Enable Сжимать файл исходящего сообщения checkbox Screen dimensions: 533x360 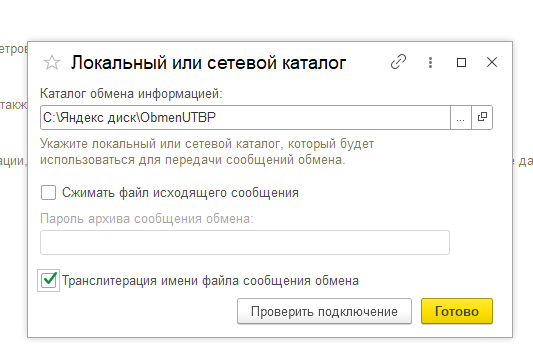point(48,193)
